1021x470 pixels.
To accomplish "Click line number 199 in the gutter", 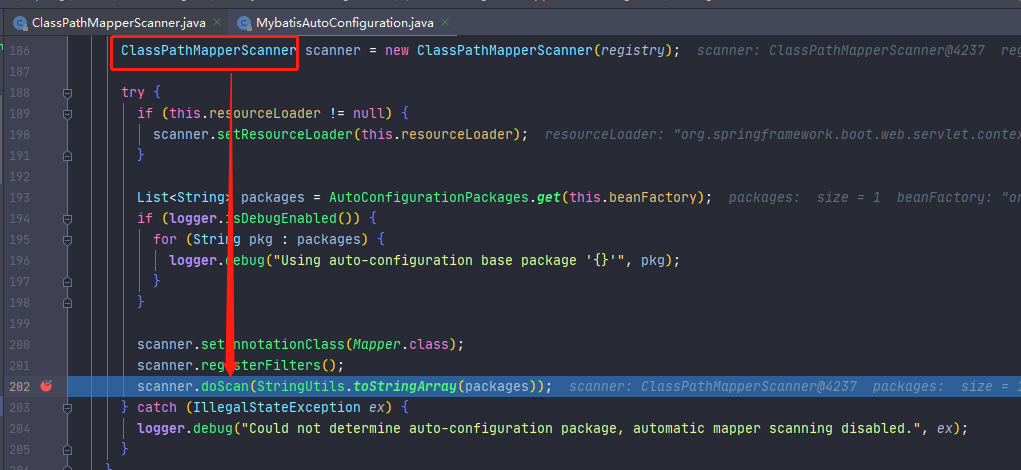I will (x=20, y=324).
